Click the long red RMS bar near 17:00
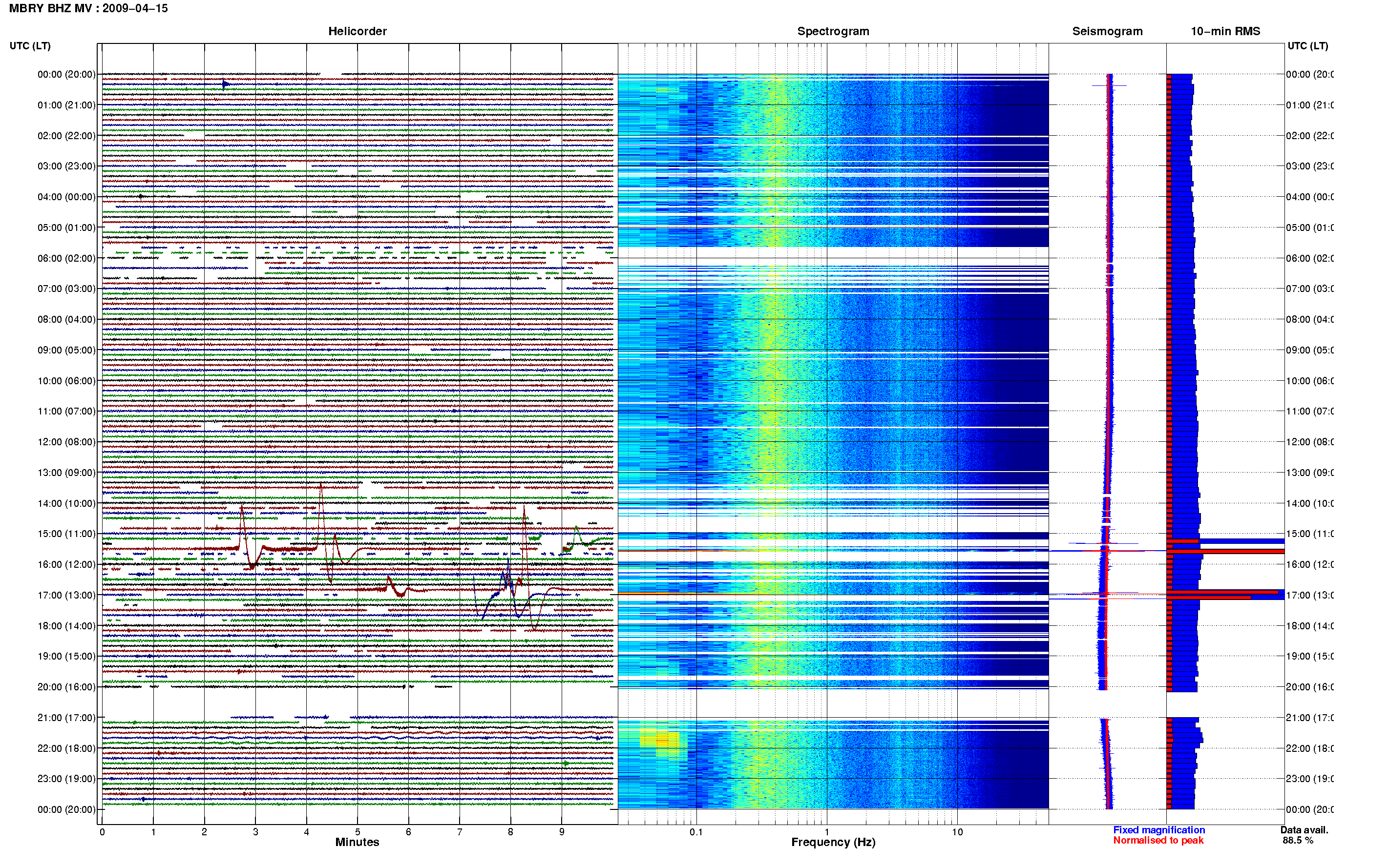Viewport: 1389px width, 868px height. (x=1222, y=593)
